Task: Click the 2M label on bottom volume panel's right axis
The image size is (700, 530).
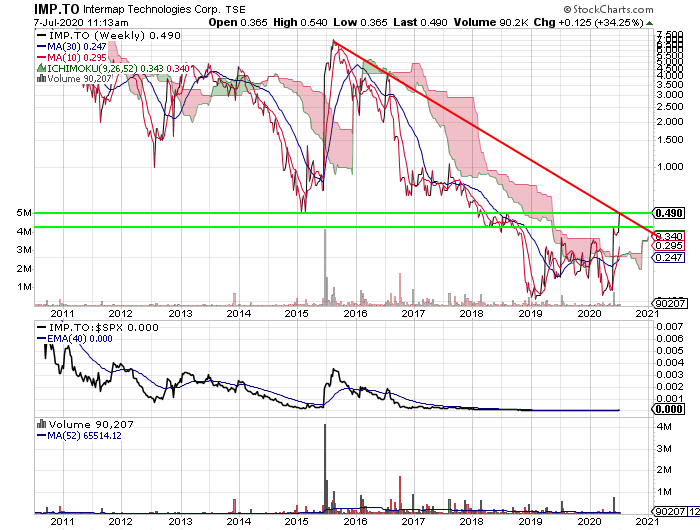Action: 664,469
